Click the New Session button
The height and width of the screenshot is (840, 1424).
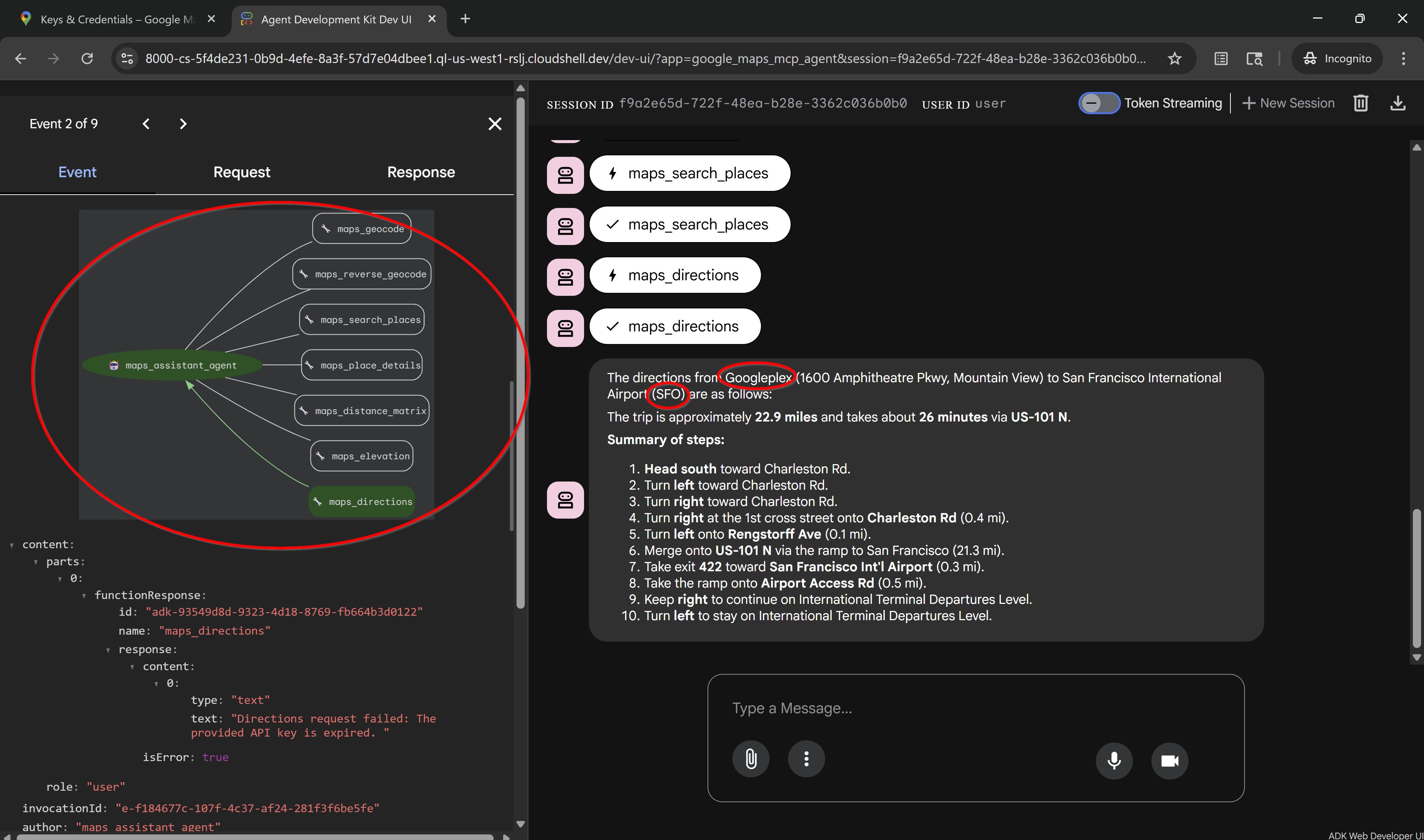click(1289, 103)
